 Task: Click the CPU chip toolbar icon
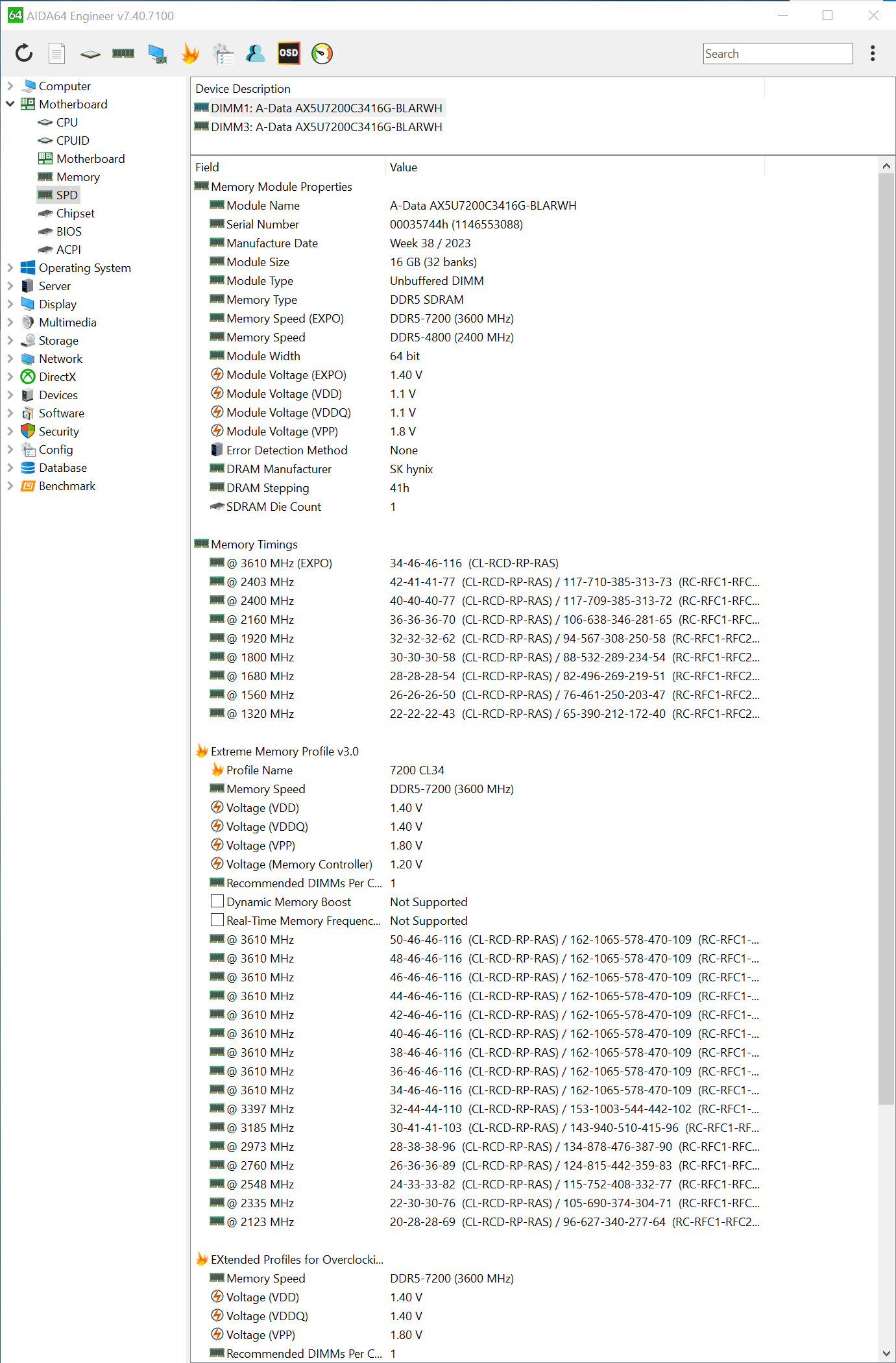tap(90, 54)
